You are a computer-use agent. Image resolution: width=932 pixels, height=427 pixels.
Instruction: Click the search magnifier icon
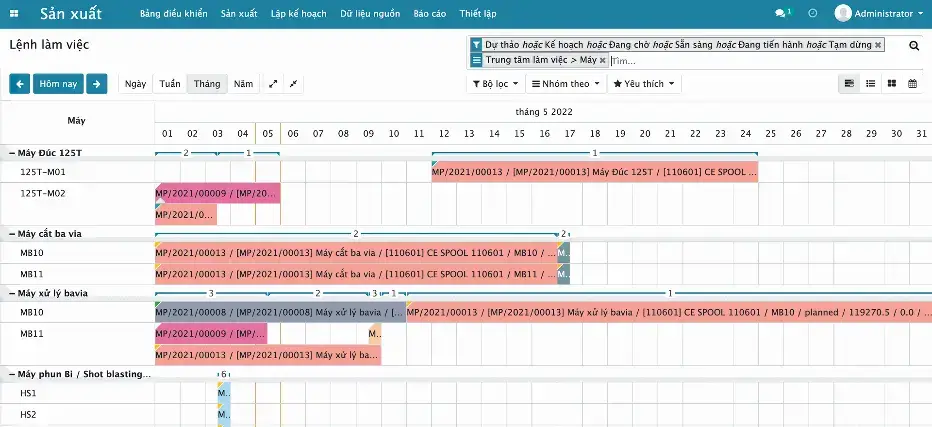click(x=914, y=45)
